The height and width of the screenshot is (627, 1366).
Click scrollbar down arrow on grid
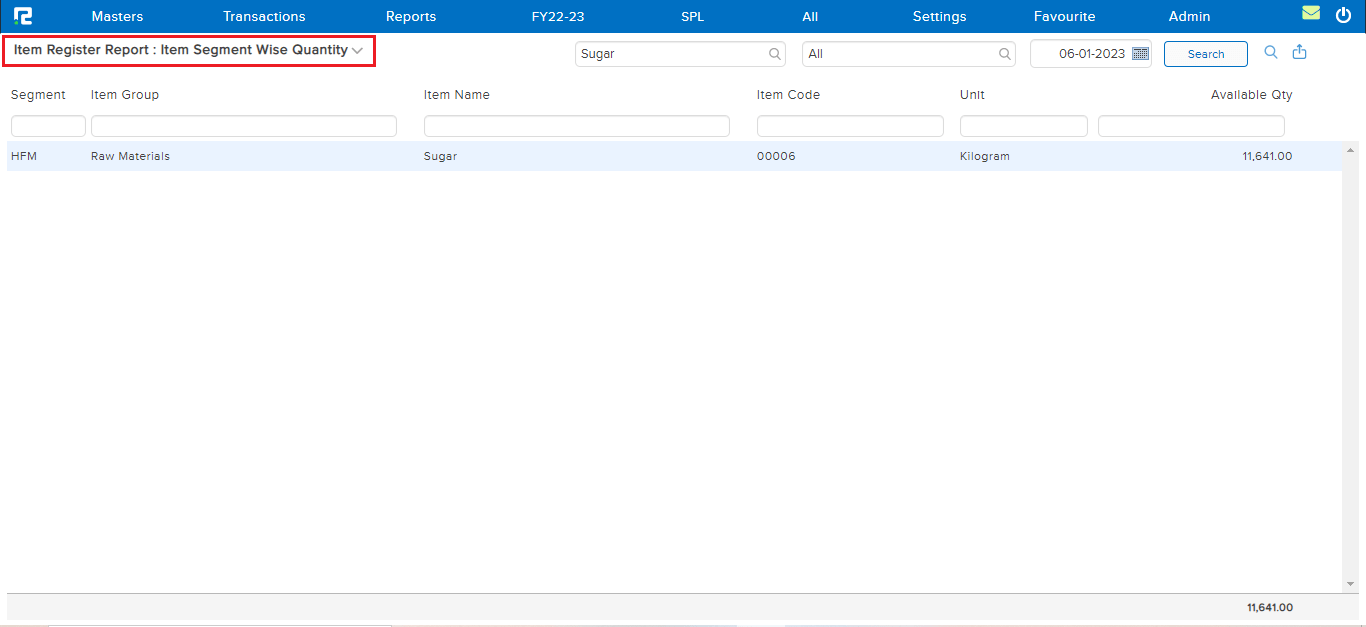click(1350, 584)
